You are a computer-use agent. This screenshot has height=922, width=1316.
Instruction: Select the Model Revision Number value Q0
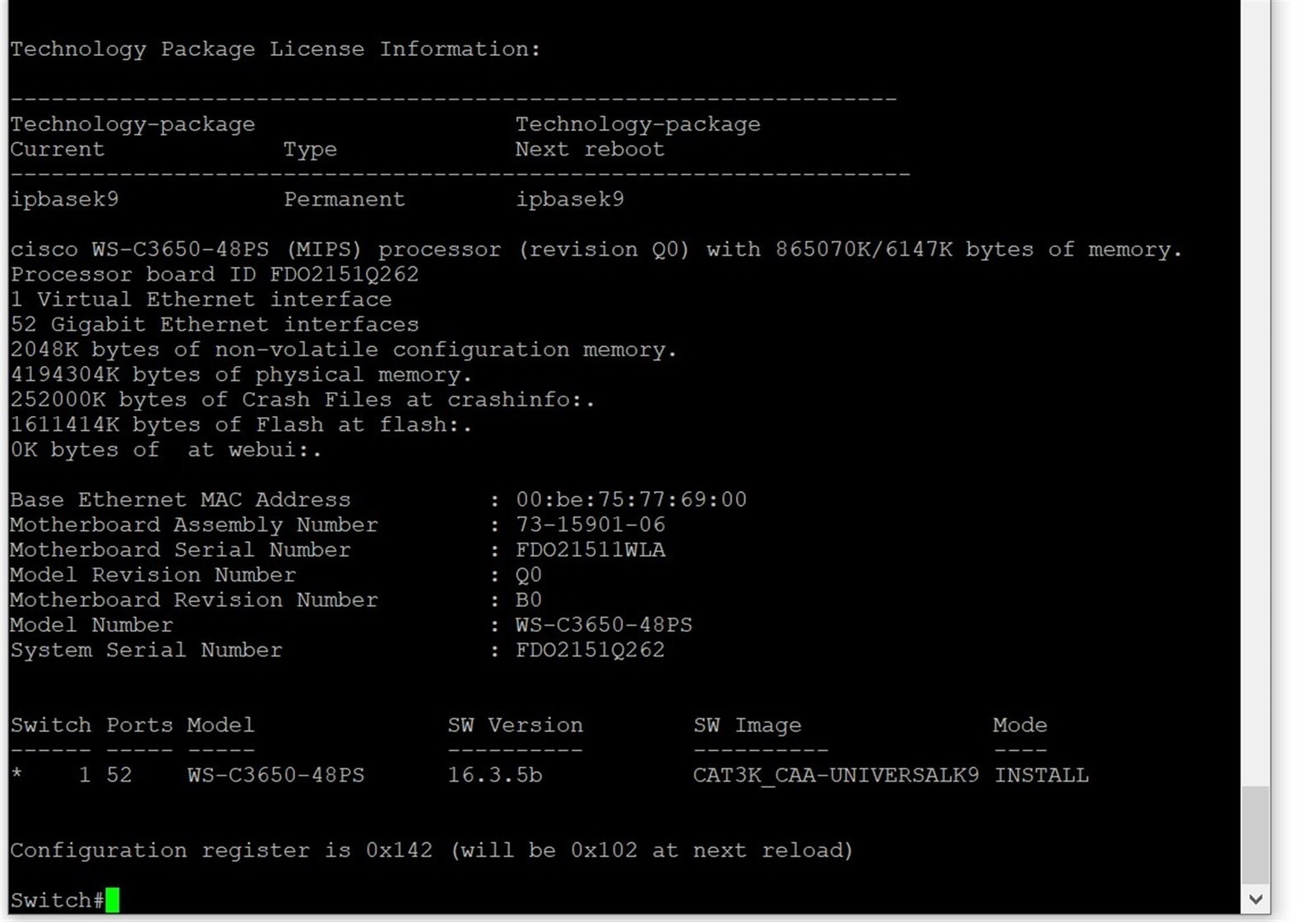tap(529, 575)
